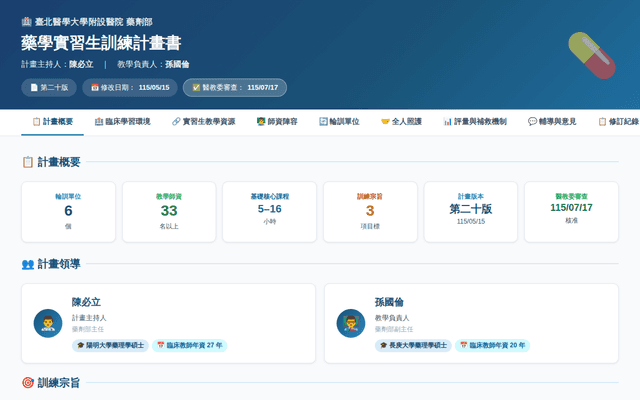Click the hospital building icon in header
This screenshot has height=400, width=640.
click(x=27, y=22)
